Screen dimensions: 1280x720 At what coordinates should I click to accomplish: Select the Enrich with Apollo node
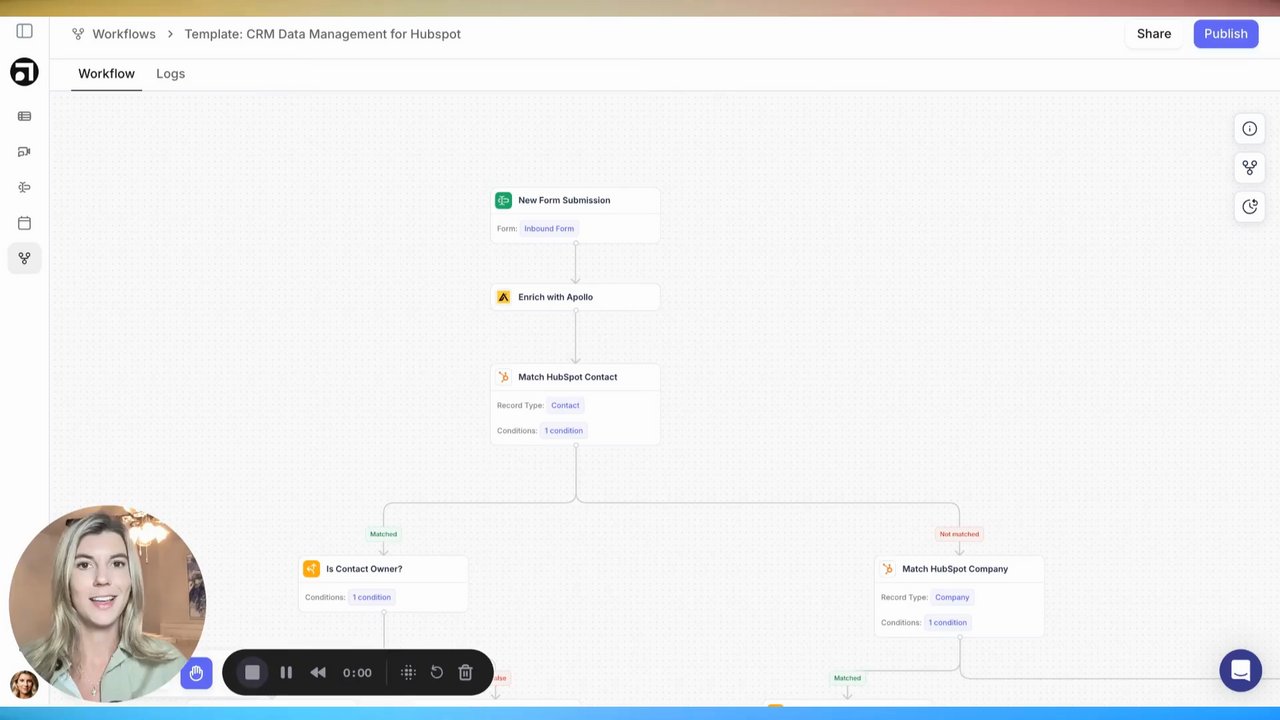point(575,297)
